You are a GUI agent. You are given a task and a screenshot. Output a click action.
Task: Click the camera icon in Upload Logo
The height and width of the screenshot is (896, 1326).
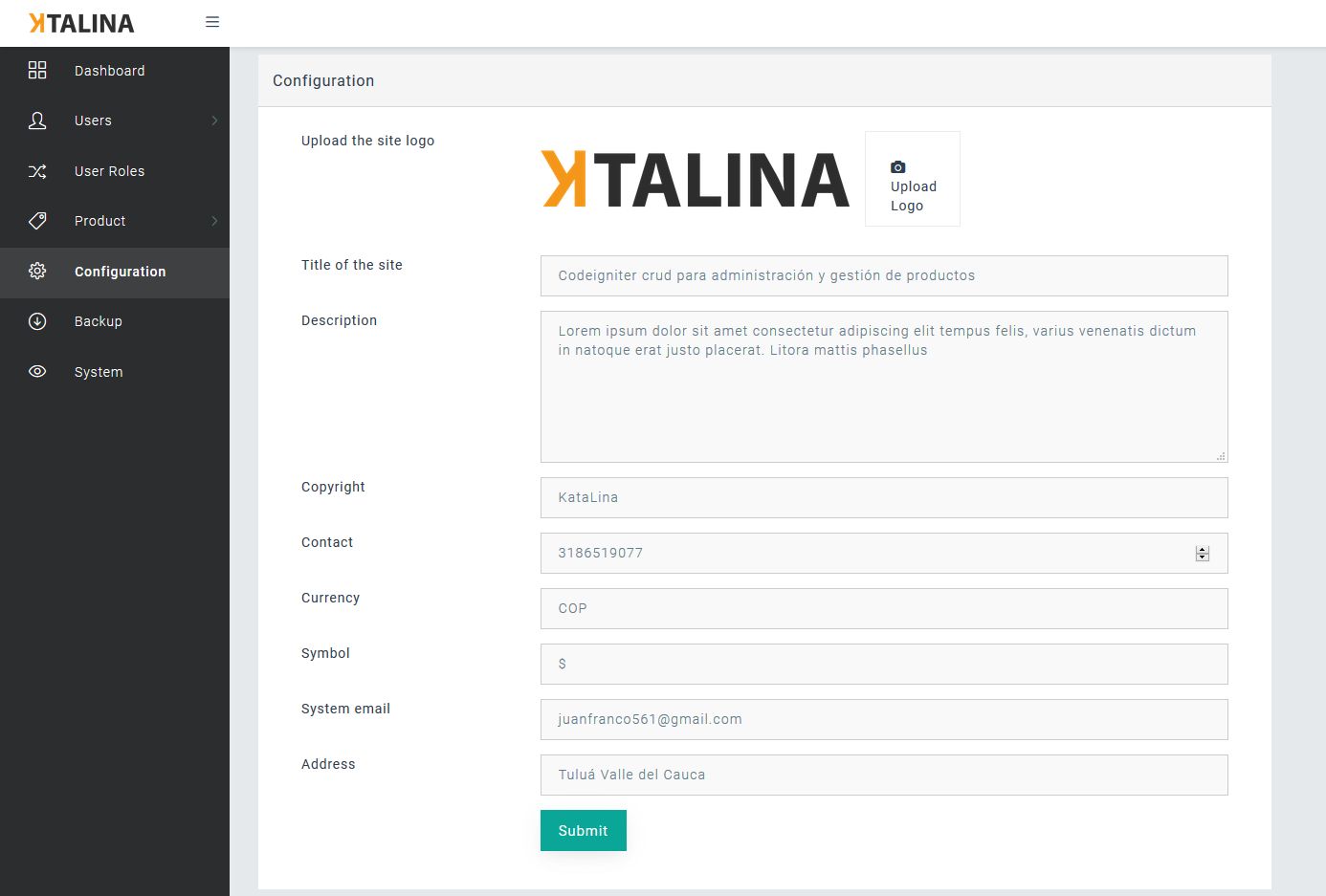point(897,166)
